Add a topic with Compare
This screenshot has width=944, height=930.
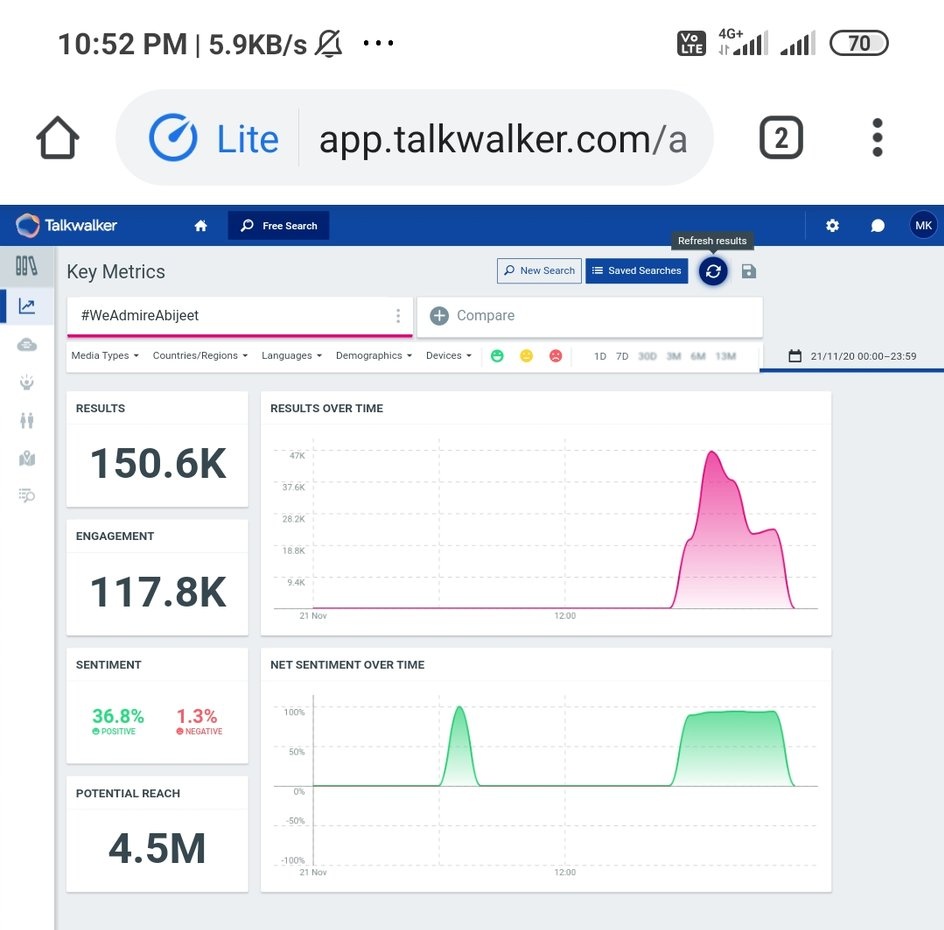pyautogui.click(x=589, y=316)
